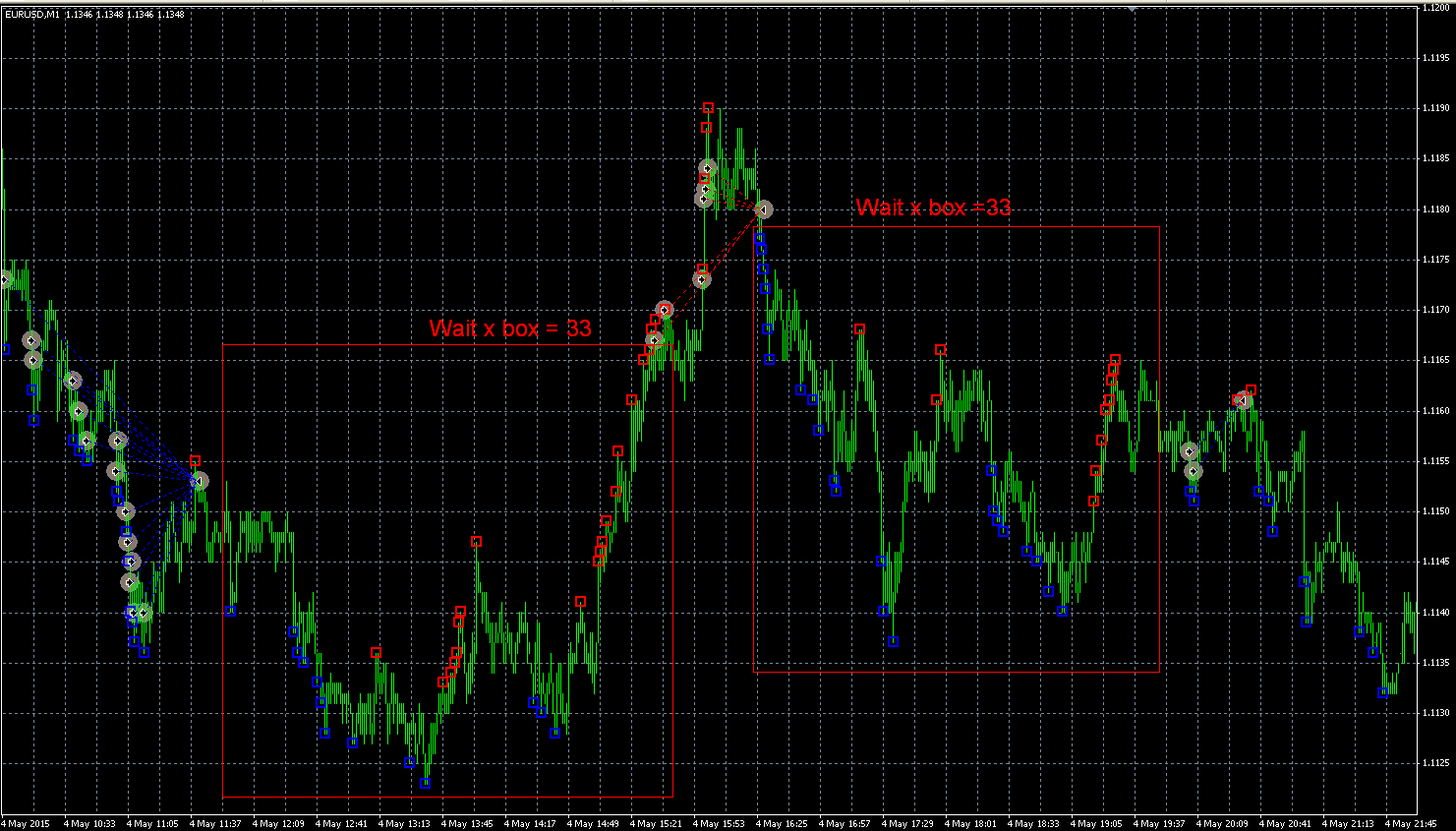The width and height of the screenshot is (1456, 831).
Task: Click the 1.1150 price axis label
Action: [x=1435, y=511]
